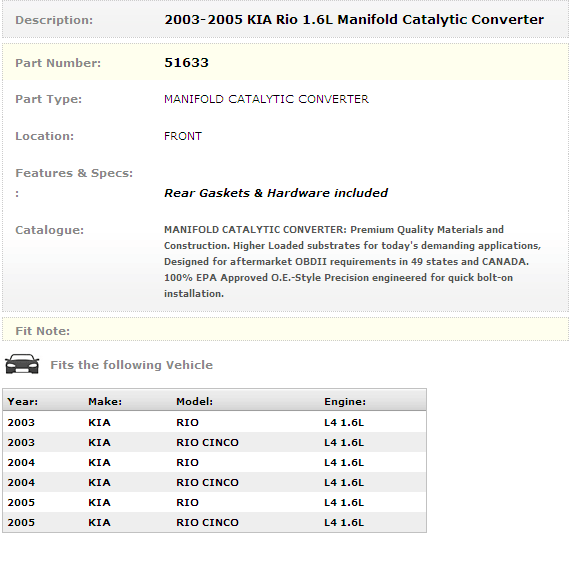Viewport: 570px width, 562px height.
Task: Select part number 51633
Action: pos(186,63)
